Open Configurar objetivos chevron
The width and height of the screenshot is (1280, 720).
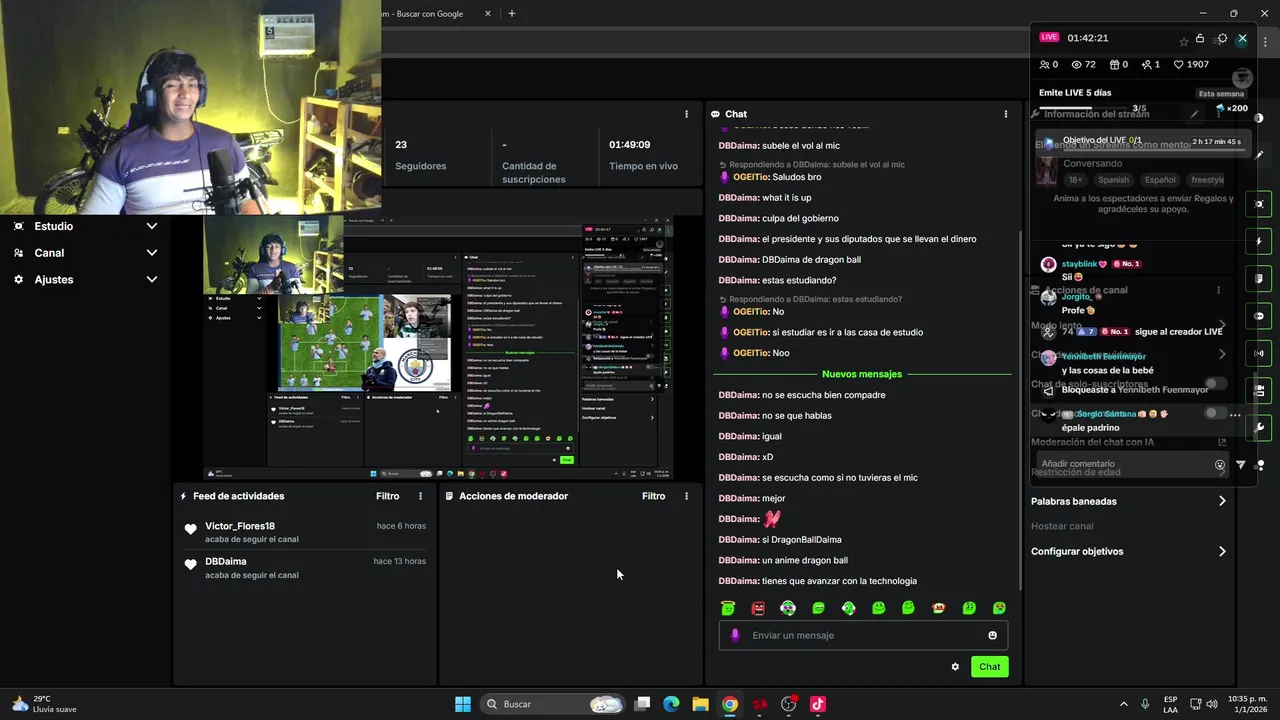click(x=1222, y=551)
